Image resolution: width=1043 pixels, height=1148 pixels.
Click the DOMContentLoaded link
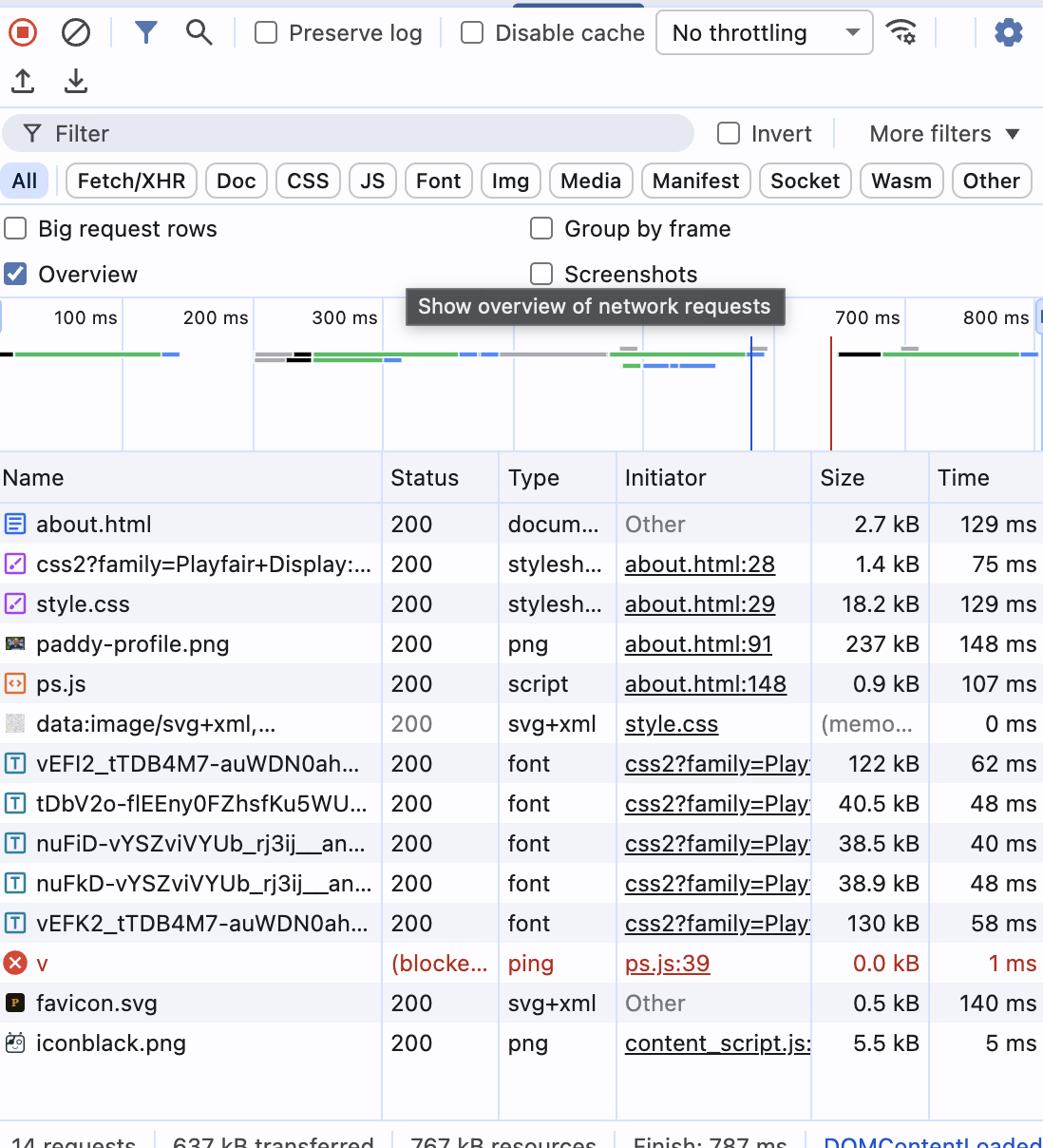931,1140
